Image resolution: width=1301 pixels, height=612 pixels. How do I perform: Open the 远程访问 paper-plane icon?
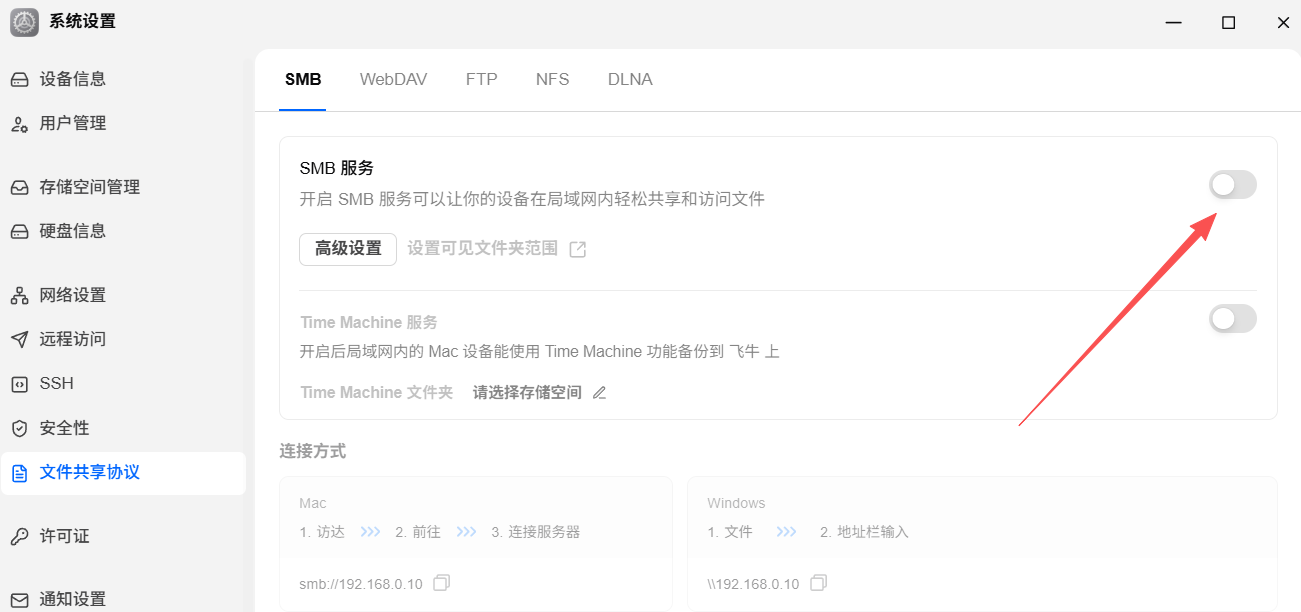(x=19, y=339)
